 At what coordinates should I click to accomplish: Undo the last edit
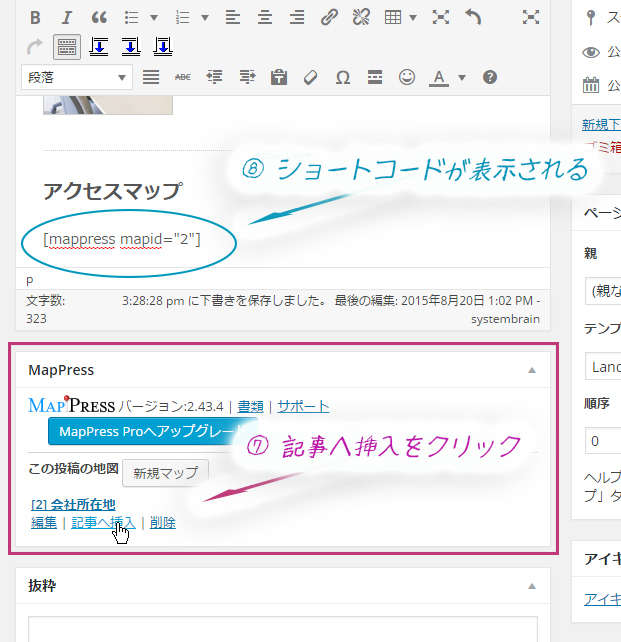(473, 17)
